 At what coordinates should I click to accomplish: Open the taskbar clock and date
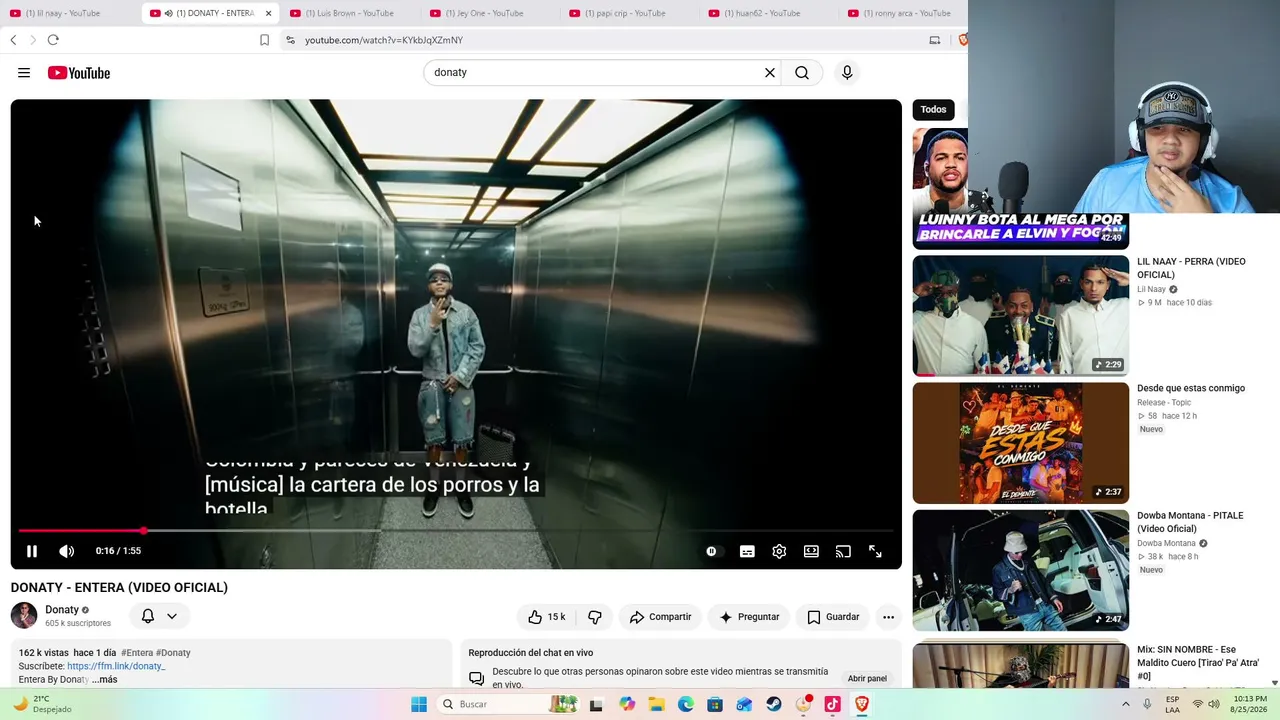(1250, 704)
